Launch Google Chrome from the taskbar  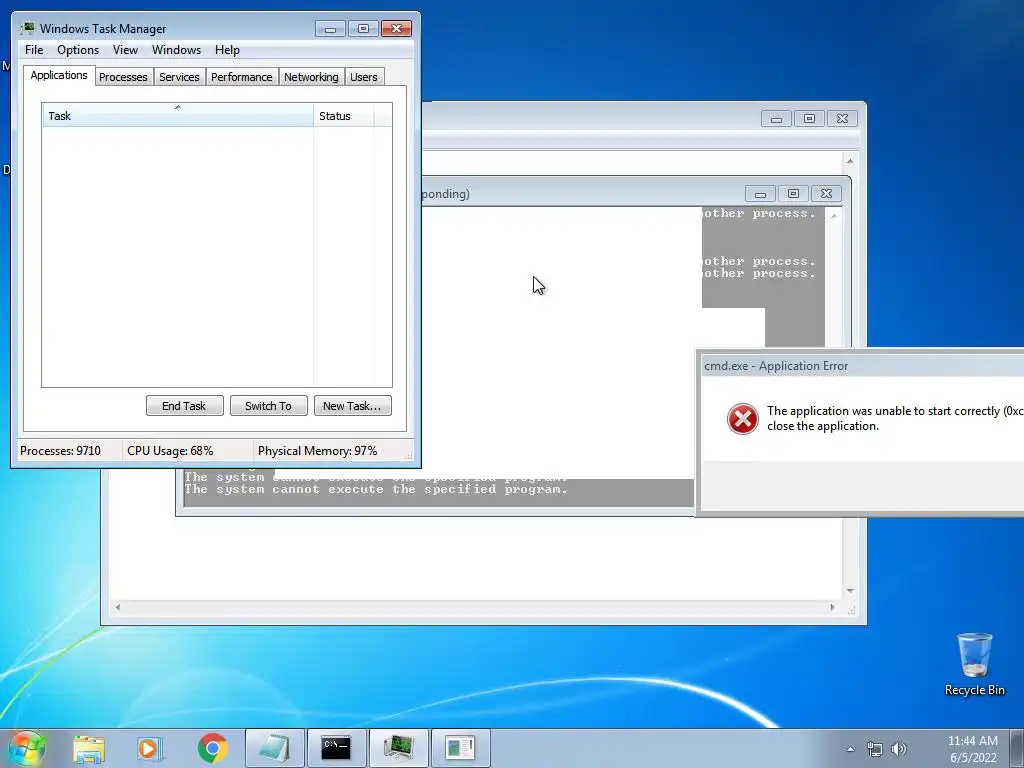pos(212,748)
